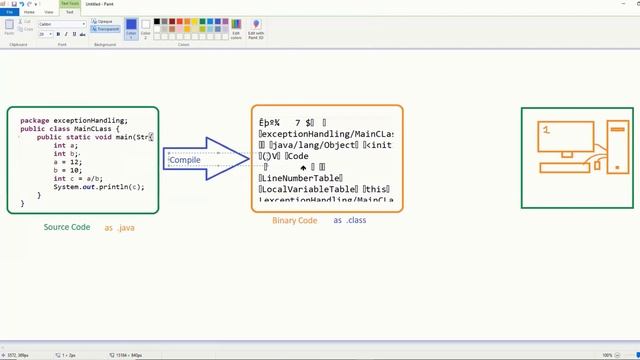Toggle Italic text formatting
The width and height of the screenshot is (640, 360).
pyautogui.click(x=66, y=34)
